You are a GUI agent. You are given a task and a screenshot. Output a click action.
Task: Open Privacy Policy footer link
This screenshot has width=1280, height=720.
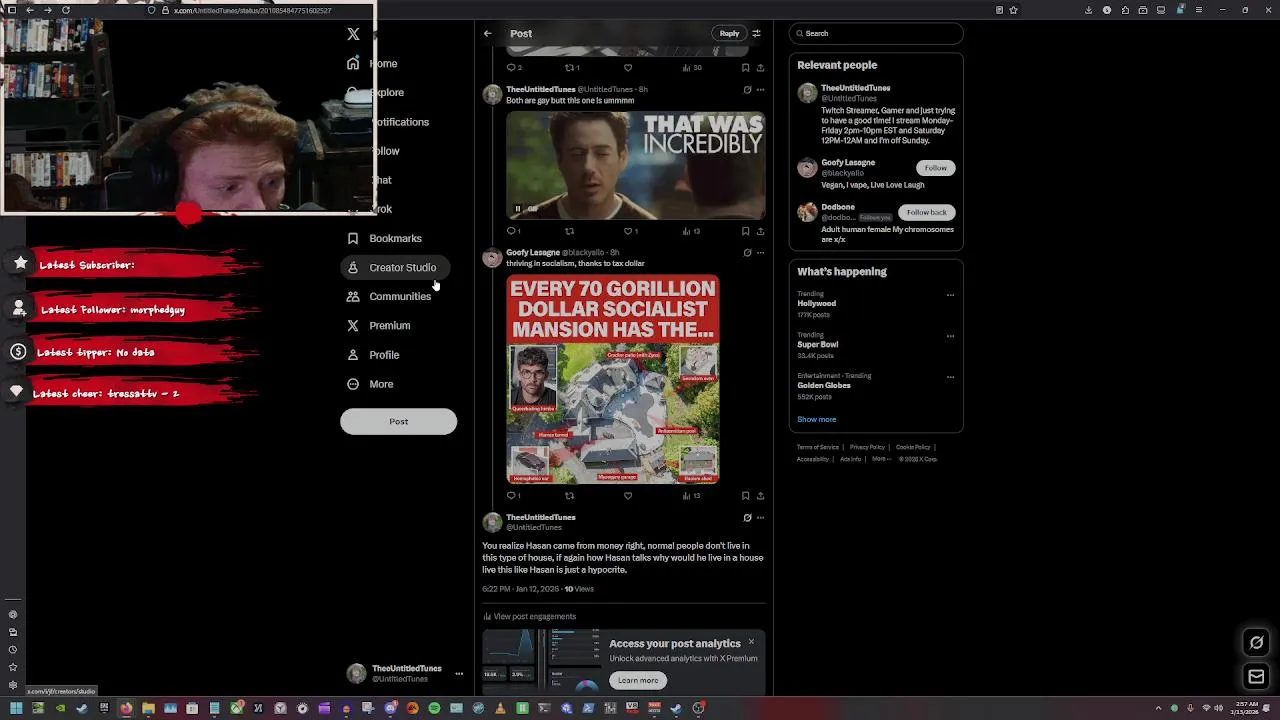point(867,447)
